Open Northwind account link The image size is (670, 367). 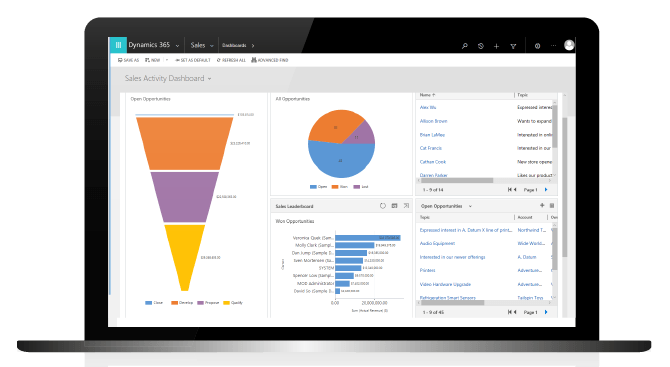pos(532,230)
